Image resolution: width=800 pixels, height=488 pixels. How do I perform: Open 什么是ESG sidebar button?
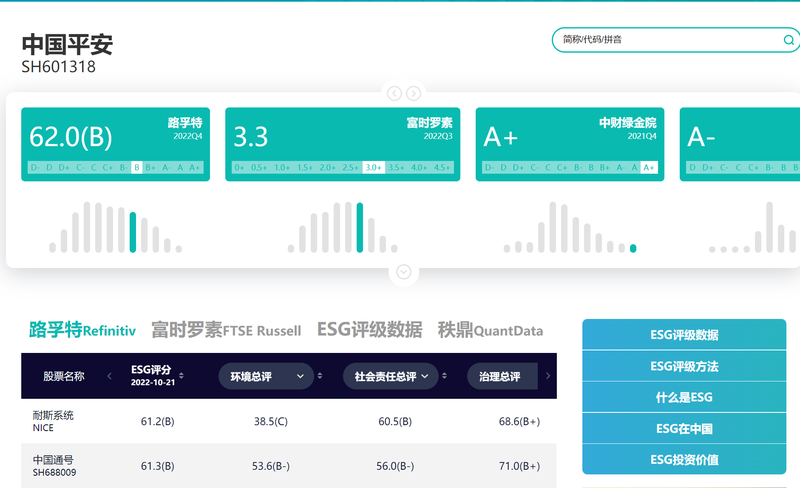pyautogui.click(x=684, y=397)
